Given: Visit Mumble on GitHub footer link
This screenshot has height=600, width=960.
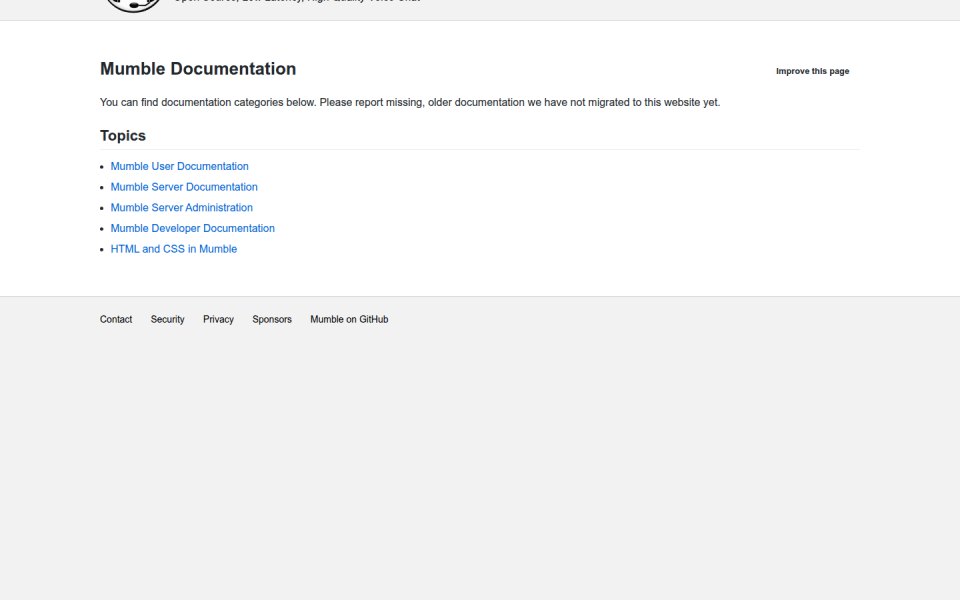Looking at the screenshot, I should tap(349, 320).
